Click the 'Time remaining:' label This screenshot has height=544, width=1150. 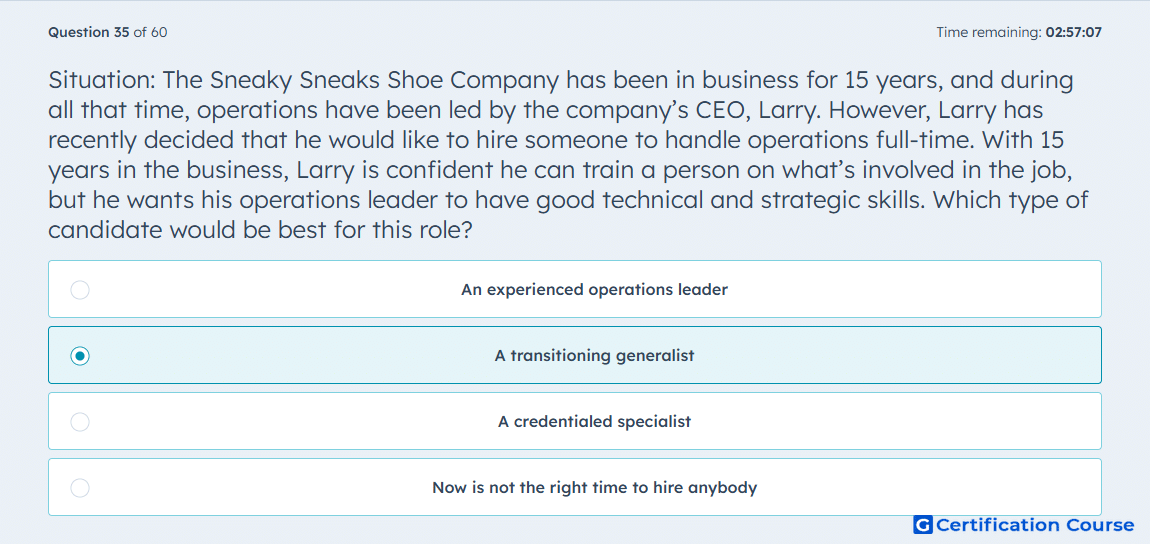click(x=988, y=32)
